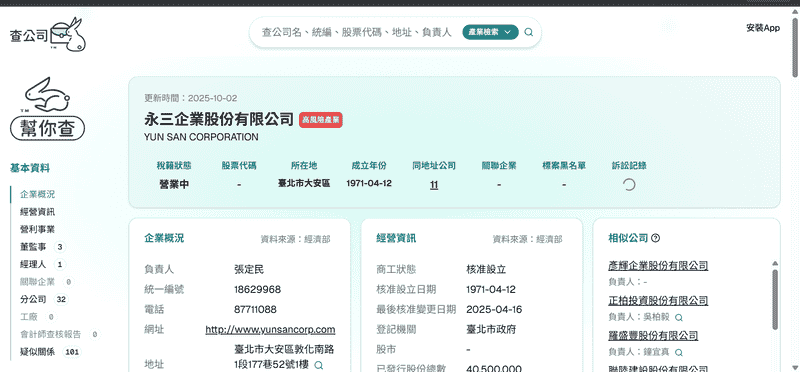Screen dimensions: 800x372
Task: Click 臺北市大安區 location value
Action: coord(304,183)
